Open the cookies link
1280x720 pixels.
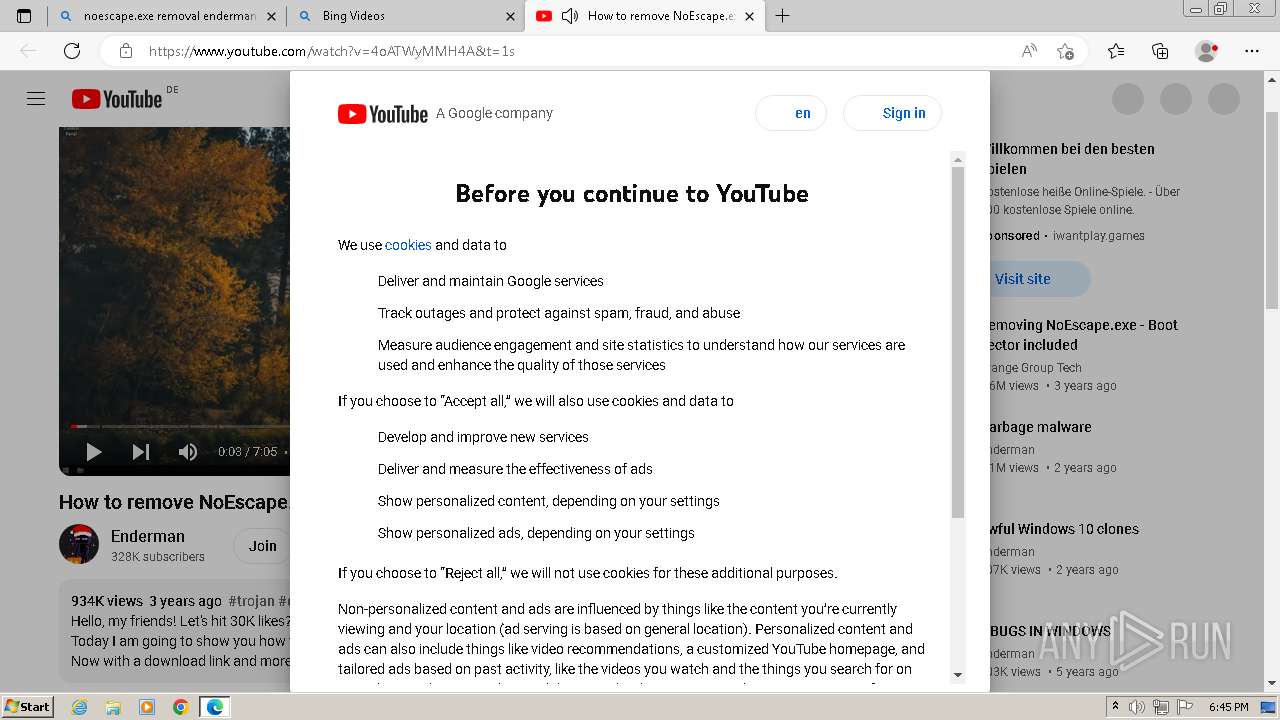[x=408, y=245]
